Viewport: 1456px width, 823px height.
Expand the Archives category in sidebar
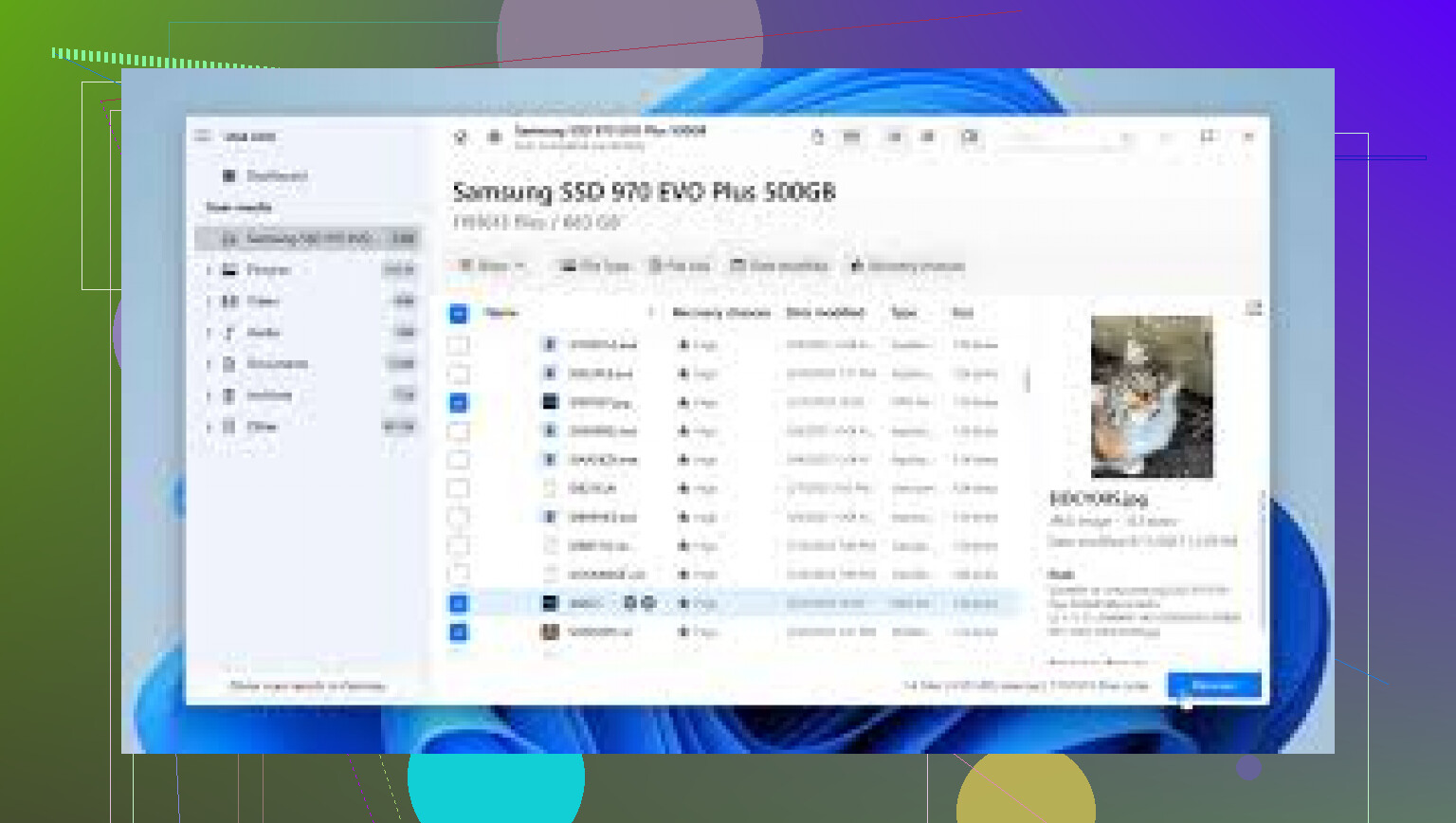click(209, 395)
